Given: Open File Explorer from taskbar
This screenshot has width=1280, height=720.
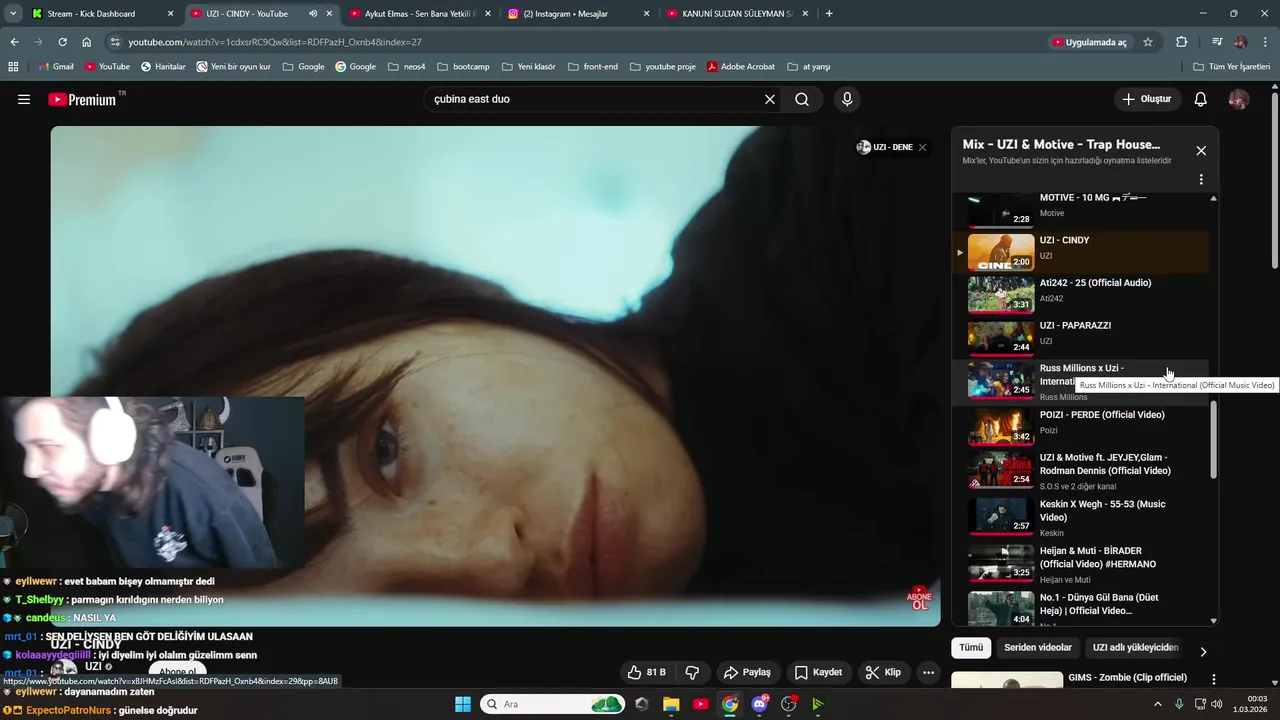Looking at the screenshot, I should coord(671,704).
